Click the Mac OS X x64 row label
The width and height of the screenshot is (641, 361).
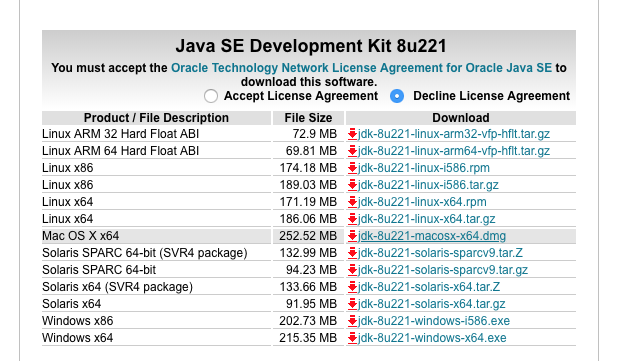point(81,236)
